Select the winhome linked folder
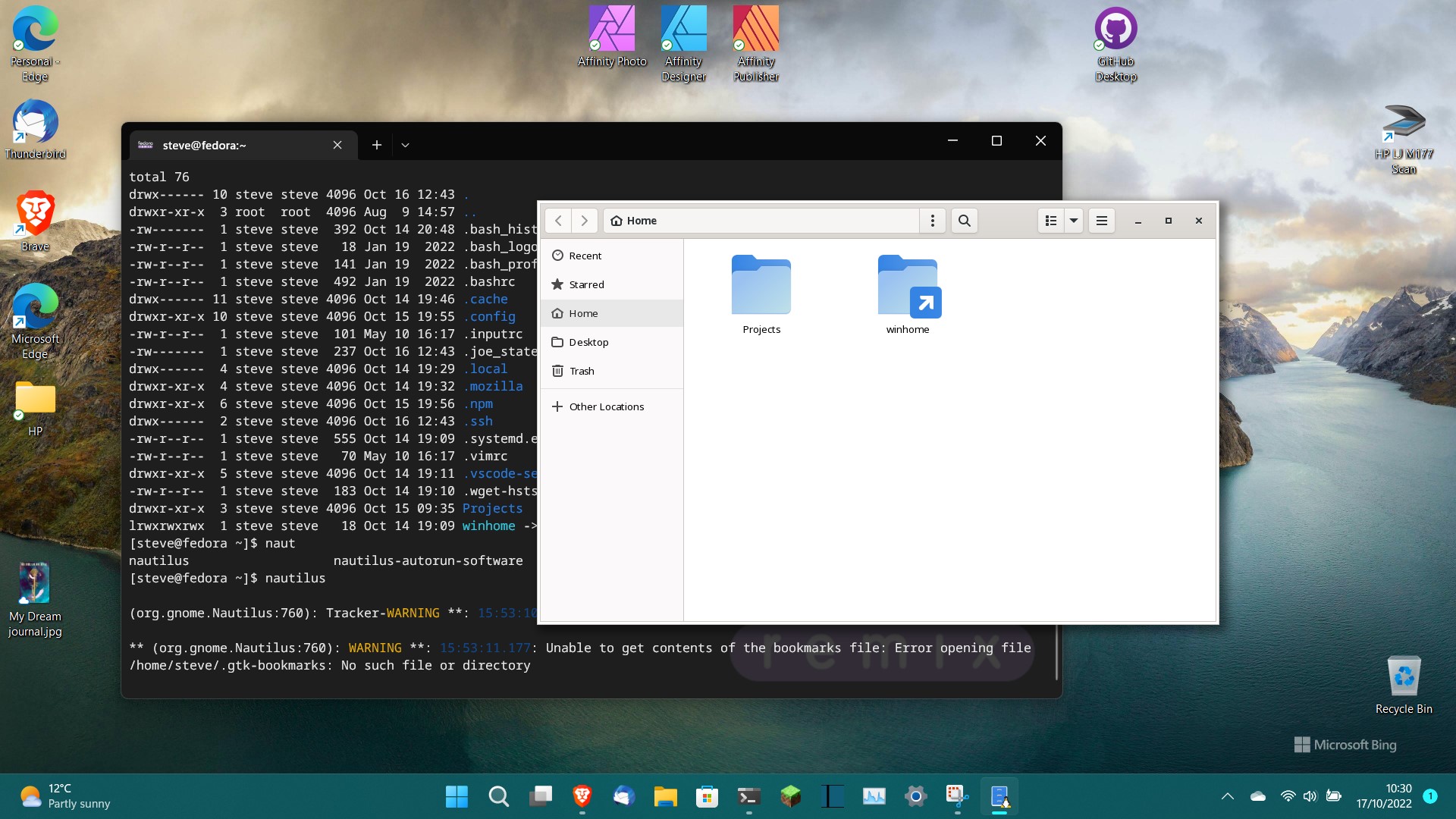 coord(908,294)
